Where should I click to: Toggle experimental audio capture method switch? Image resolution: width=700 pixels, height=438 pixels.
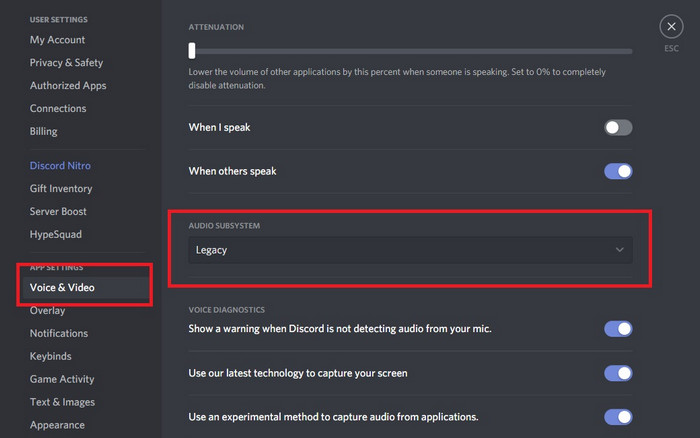point(618,417)
